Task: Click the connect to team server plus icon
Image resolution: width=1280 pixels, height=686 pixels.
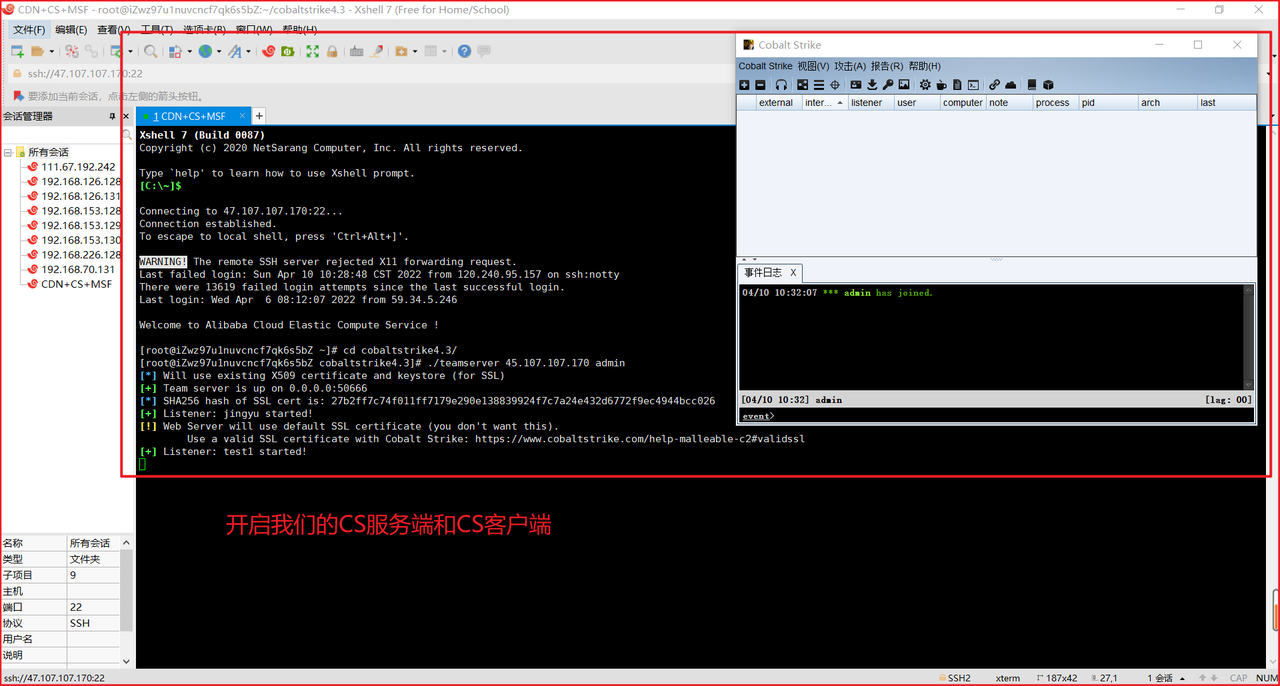Action: pos(744,85)
